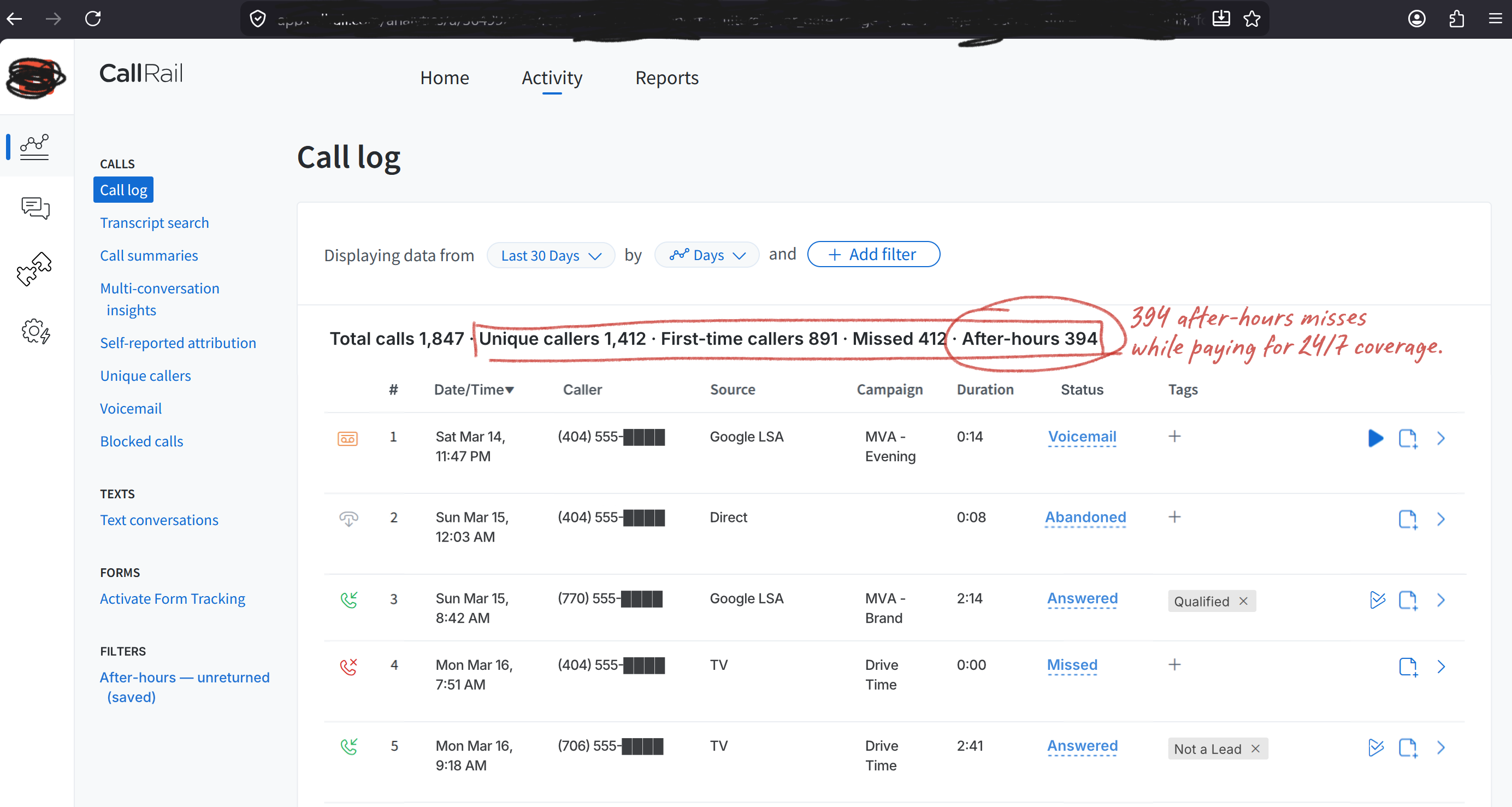This screenshot has width=1512, height=807.
Task: Open call summary icon for call 3
Action: 1377,600
